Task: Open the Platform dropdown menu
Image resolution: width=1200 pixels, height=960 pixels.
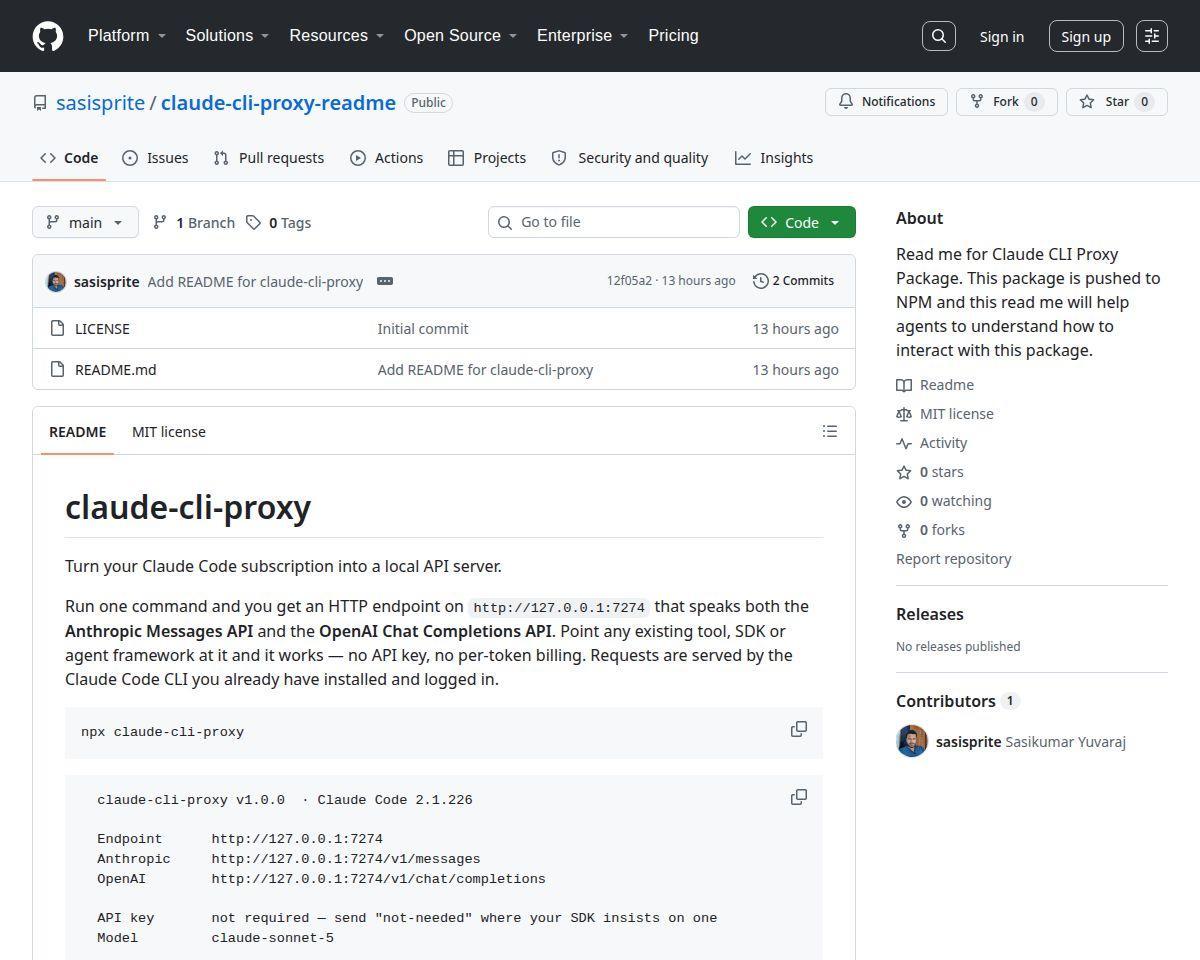Action: coord(127,36)
